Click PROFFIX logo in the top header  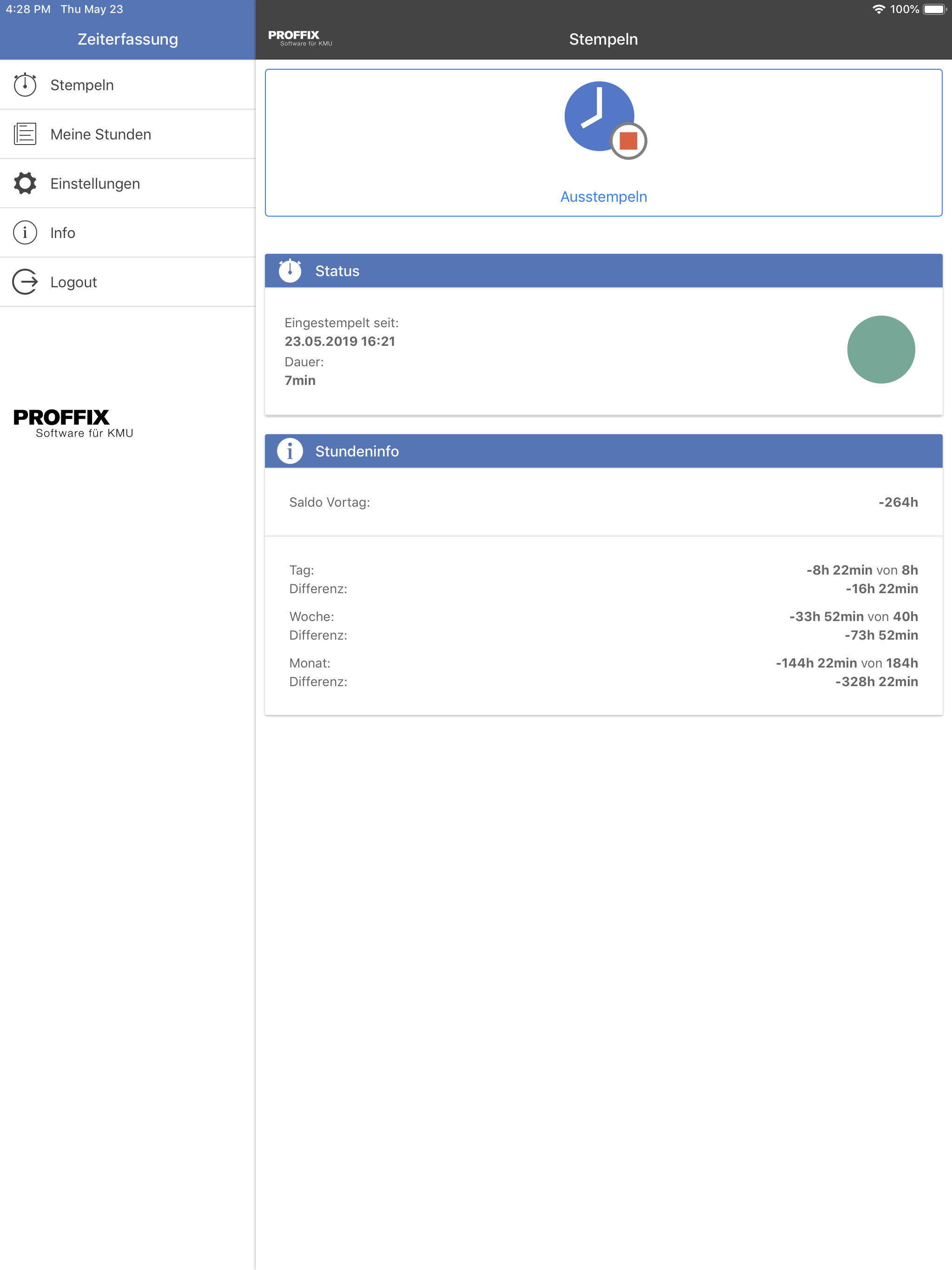300,38
